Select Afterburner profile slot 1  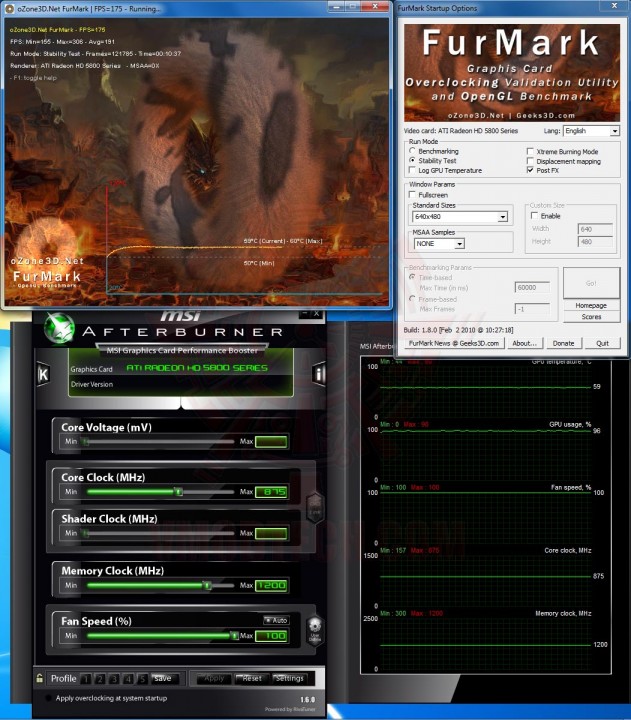pos(86,679)
